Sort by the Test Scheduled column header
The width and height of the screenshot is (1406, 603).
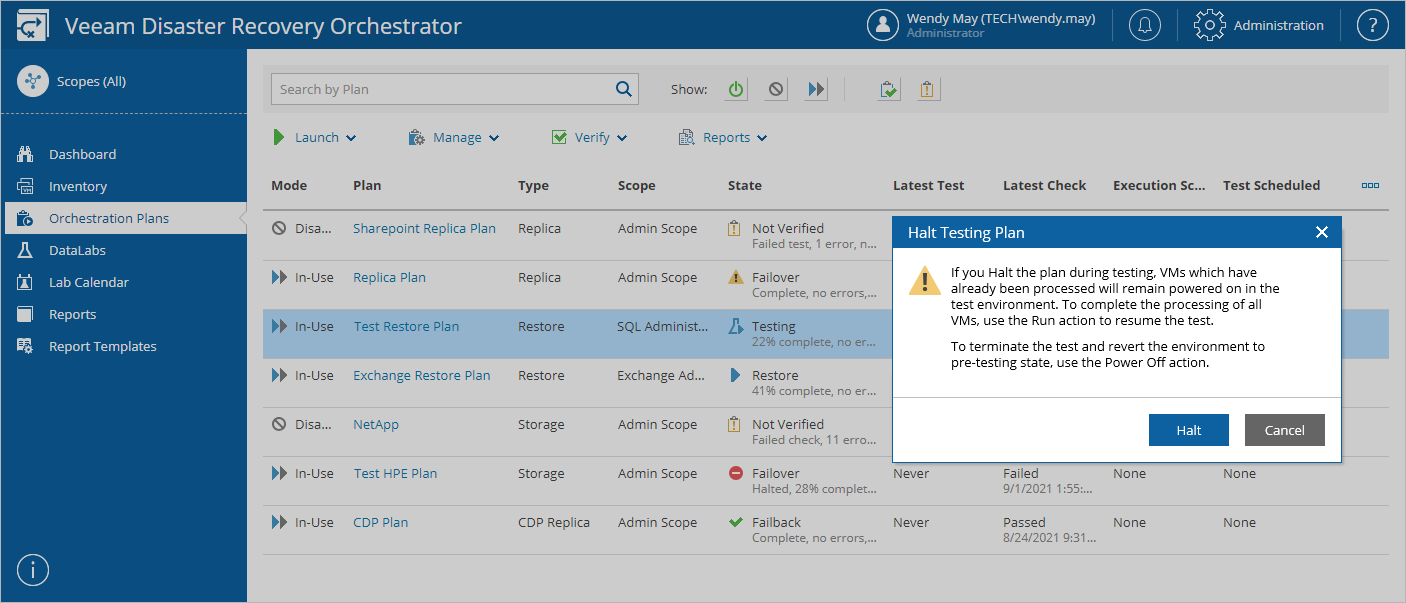pyautogui.click(x=1272, y=185)
